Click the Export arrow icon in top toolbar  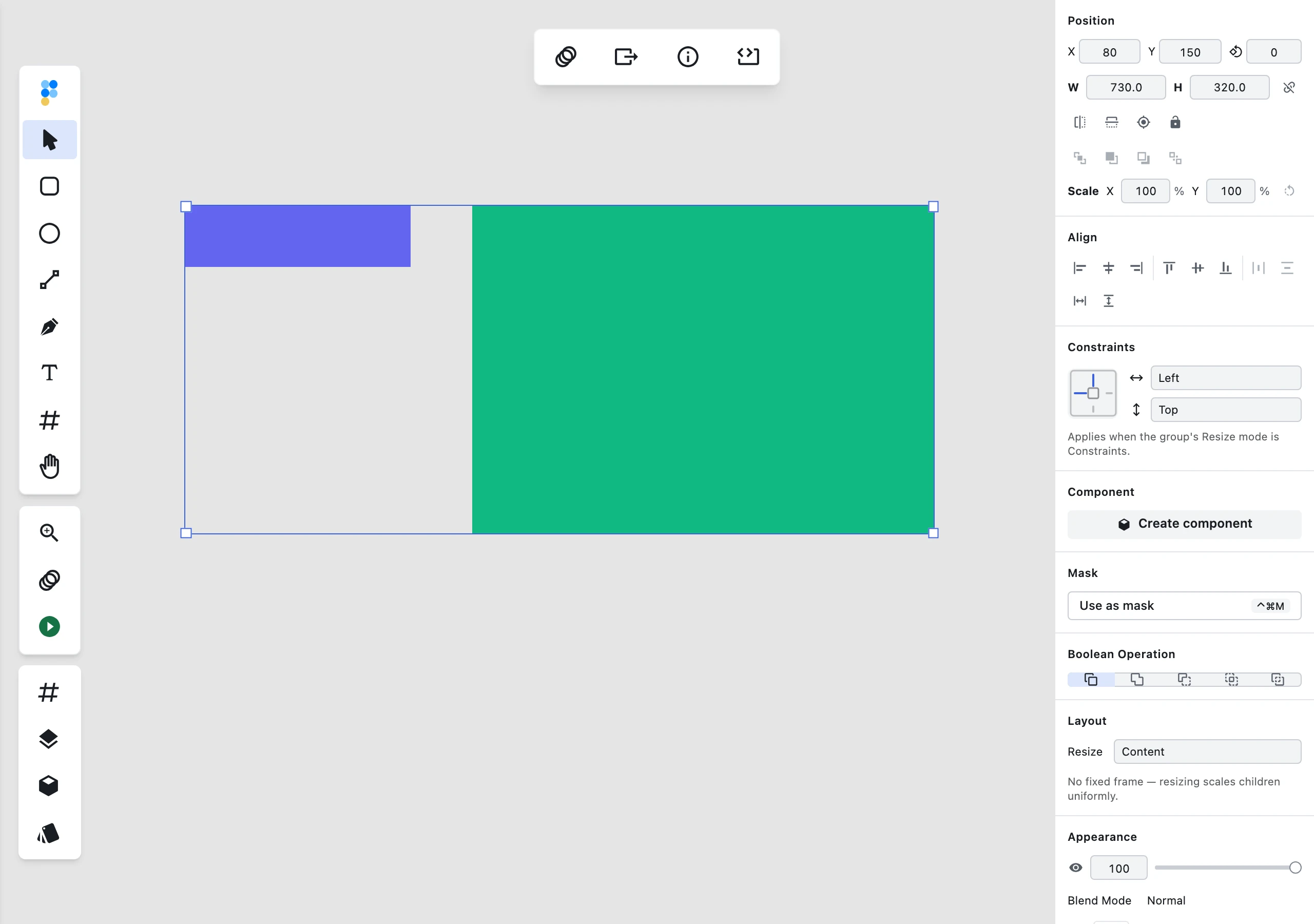[626, 56]
